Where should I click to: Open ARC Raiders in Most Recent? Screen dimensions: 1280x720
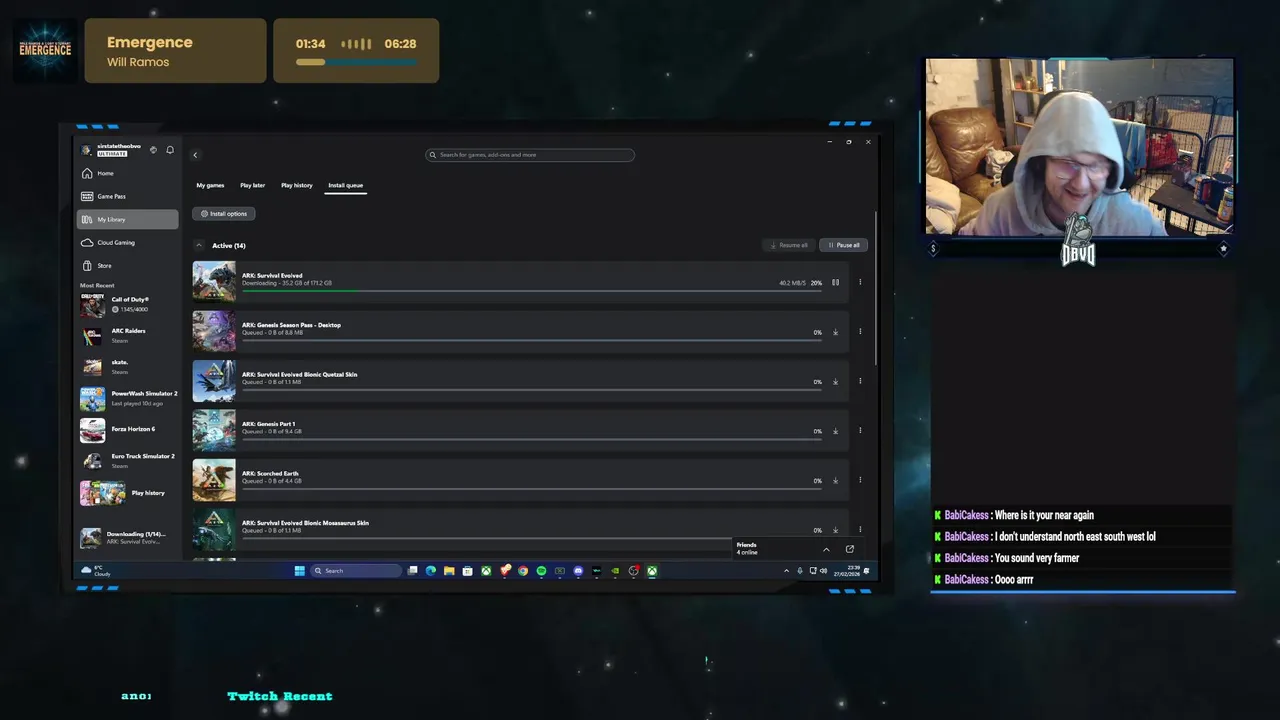click(x=128, y=335)
